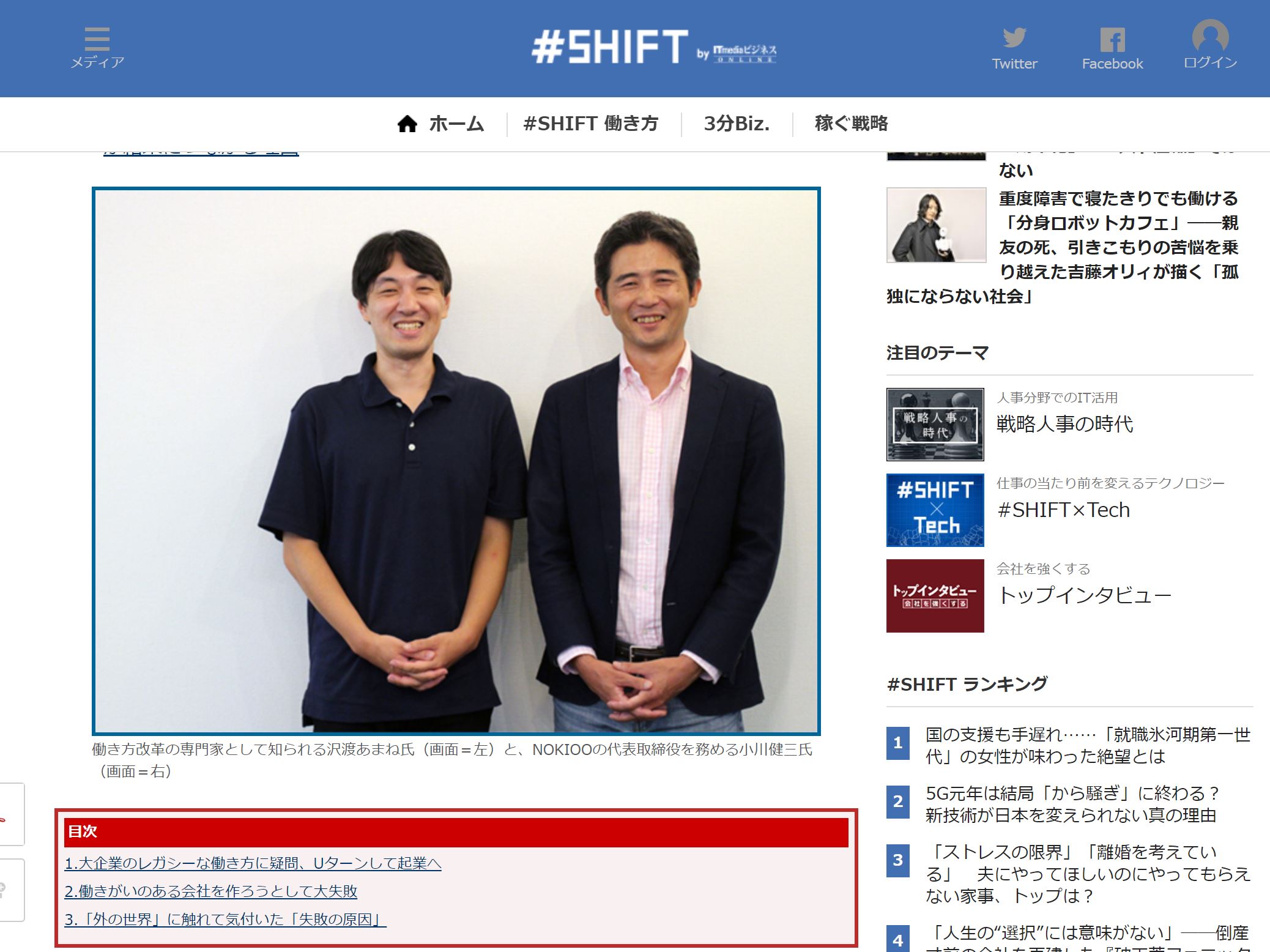Click トップインタビュー theme thumbnail
This screenshot has width=1270, height=952.
935,595
